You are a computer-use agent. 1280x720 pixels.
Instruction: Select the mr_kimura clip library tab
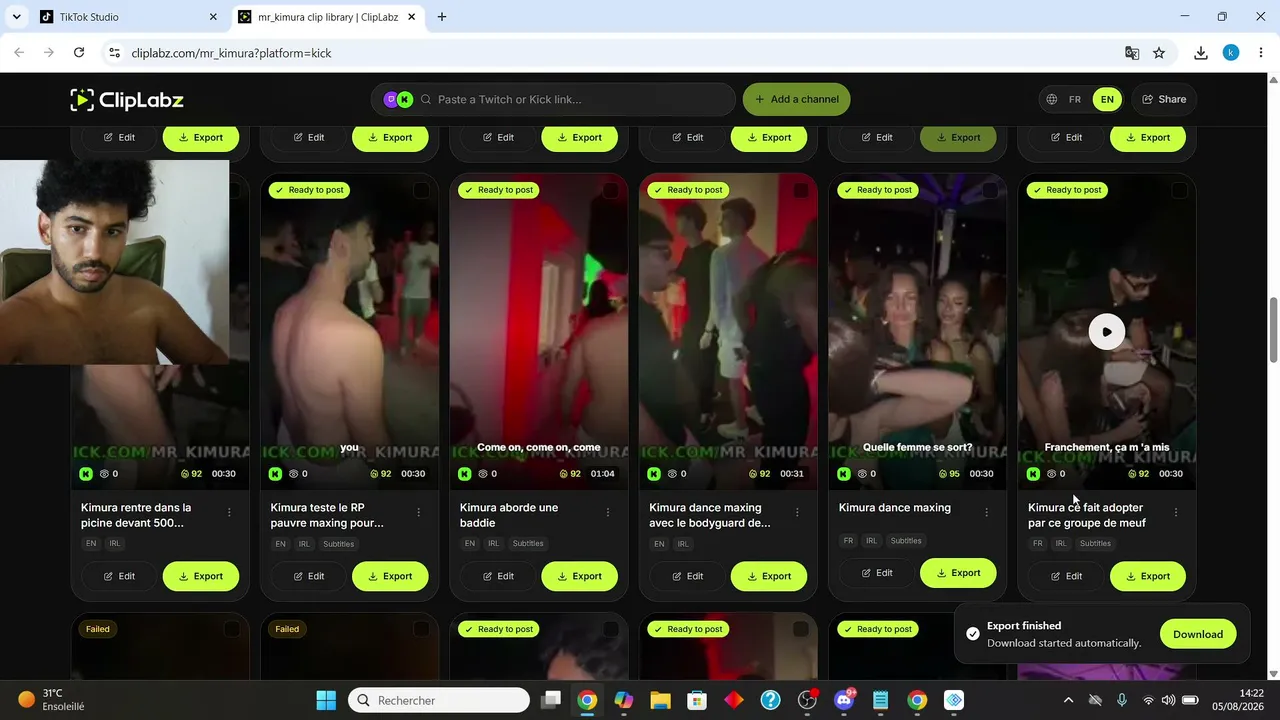[x=327, y=17]
